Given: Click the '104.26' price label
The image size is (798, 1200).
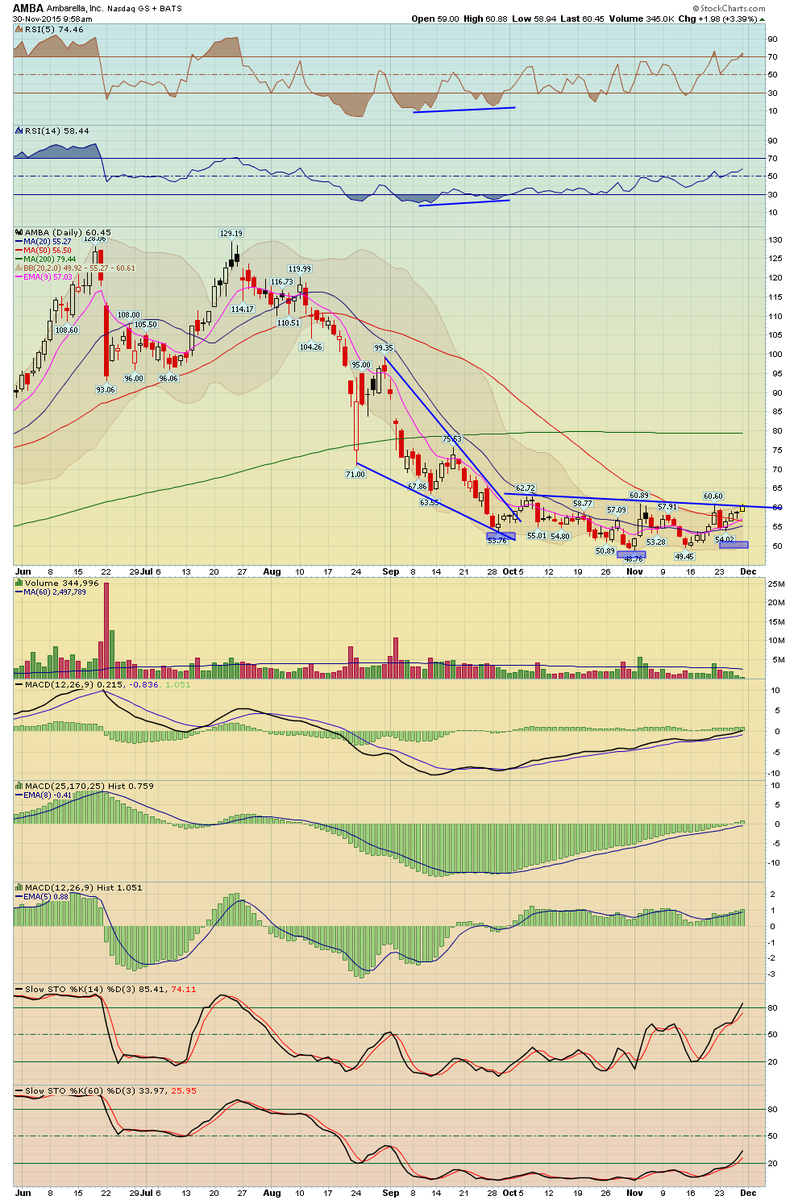Looking at the screenshot, I should 310,347.
